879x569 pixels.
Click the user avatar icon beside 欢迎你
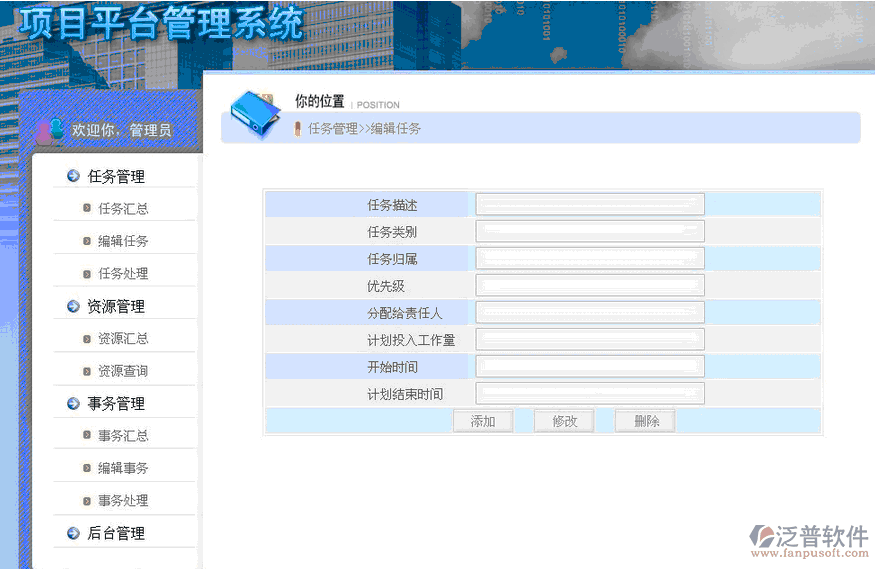pos(48,131)
